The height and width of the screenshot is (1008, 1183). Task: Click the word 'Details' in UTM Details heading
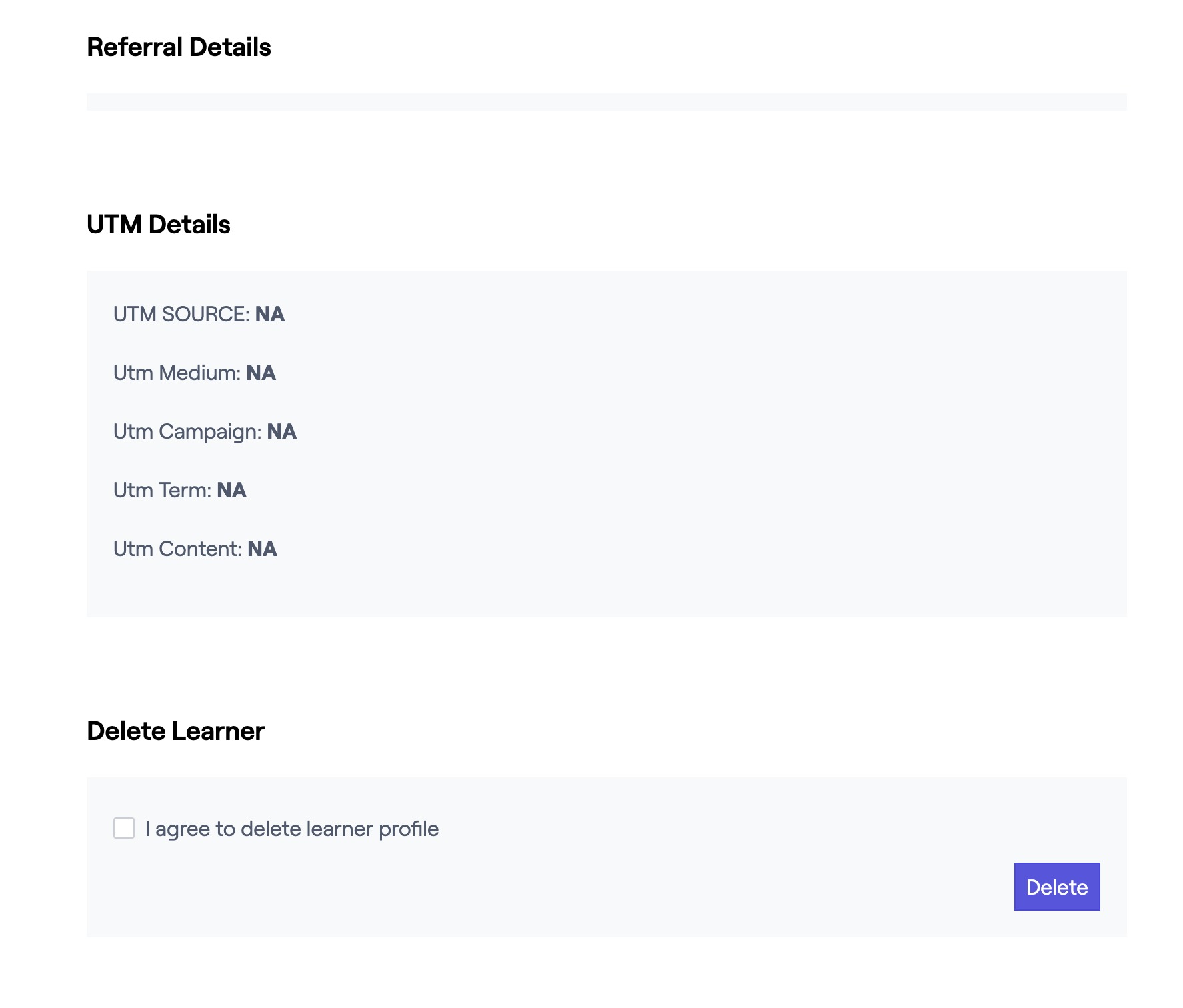coord(189,225)
